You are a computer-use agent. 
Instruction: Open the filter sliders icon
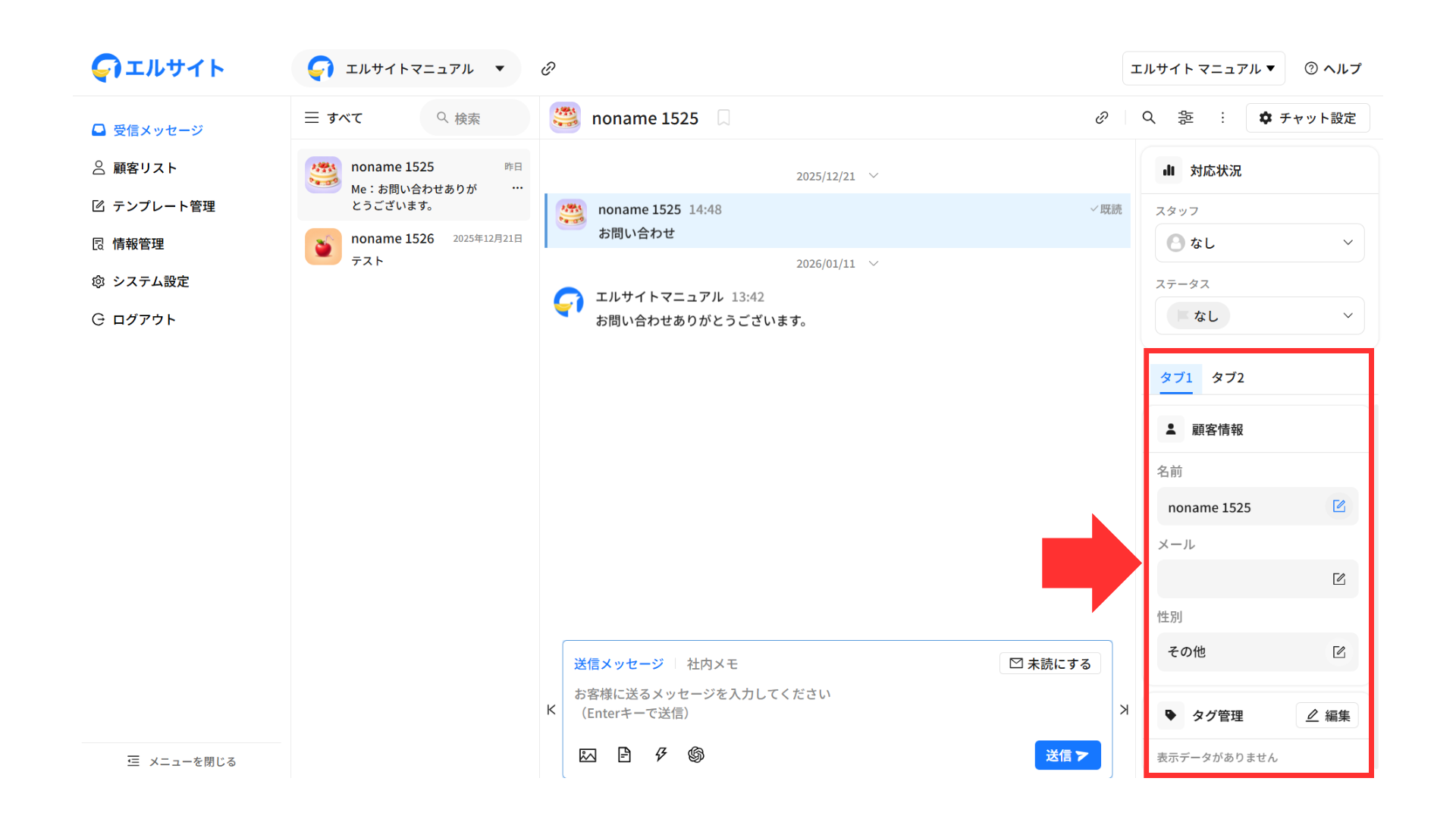point(1185,118)
